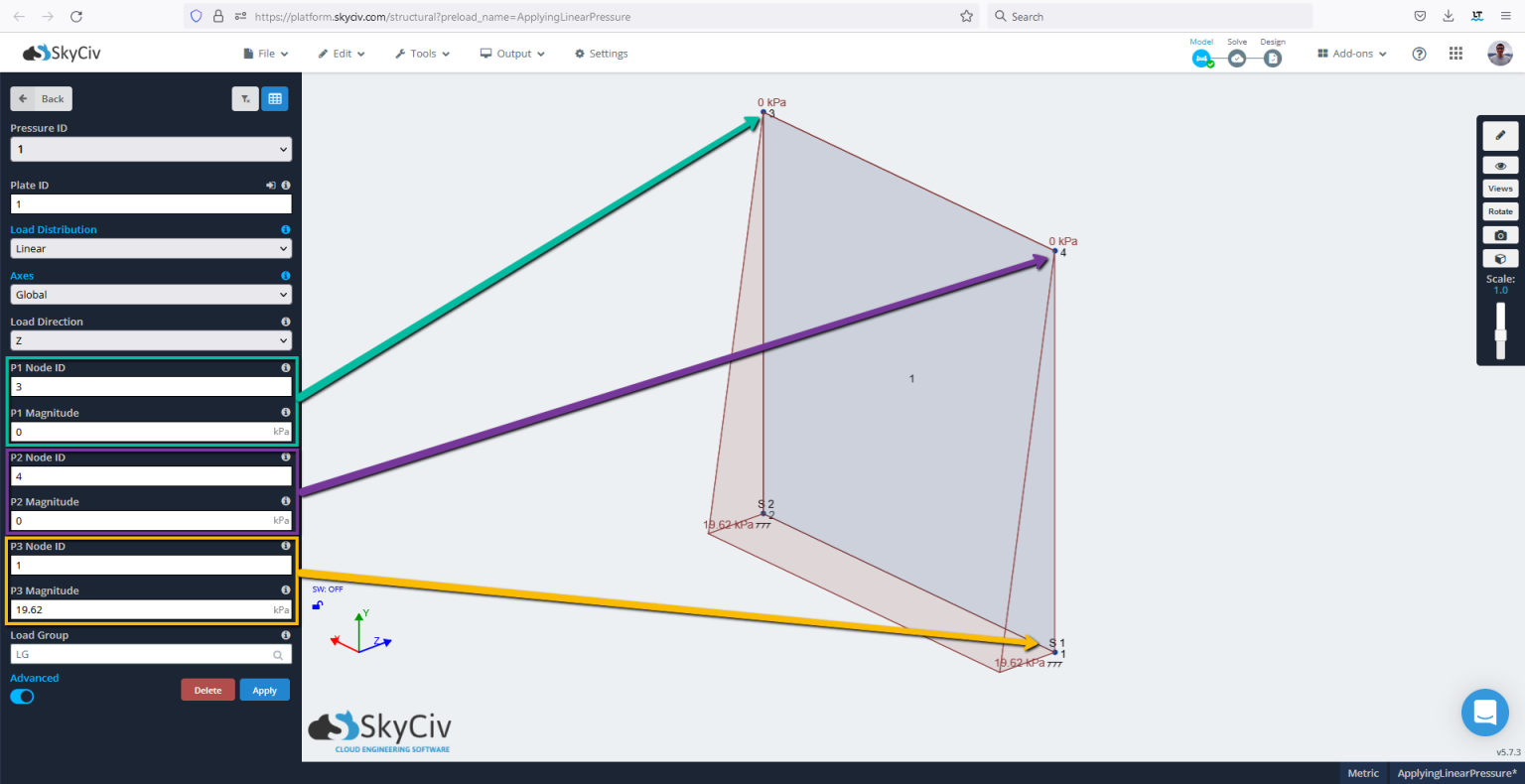
Task: Toggle visibility settings with the eye icon
Action: tap(1500, 166)
